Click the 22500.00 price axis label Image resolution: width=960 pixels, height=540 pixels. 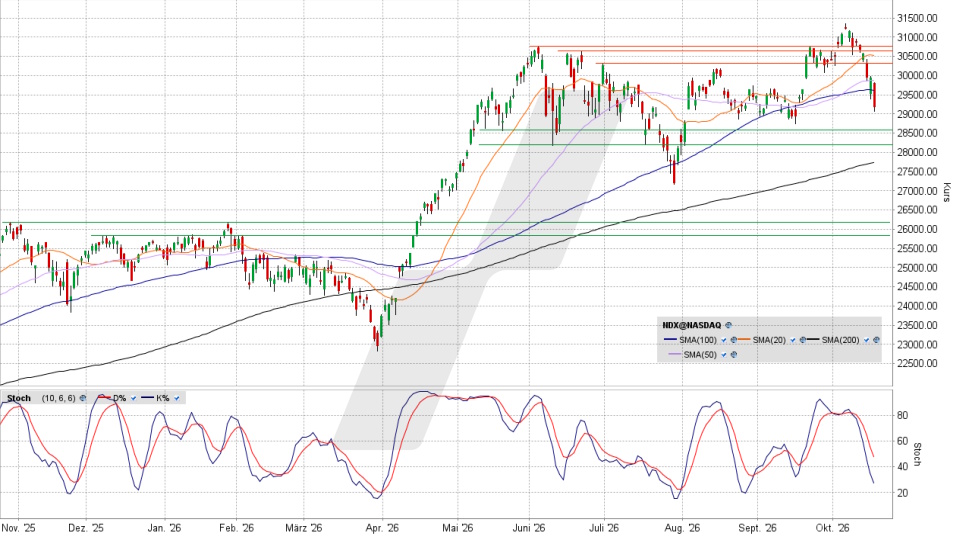(x=917, y=363)
